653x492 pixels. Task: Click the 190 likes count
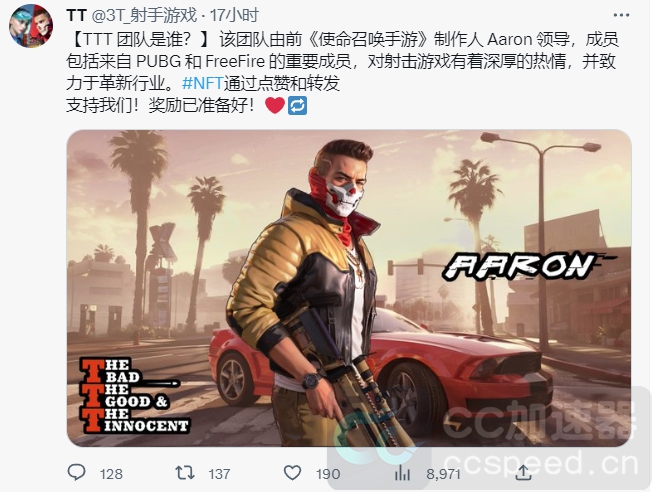coord(328,474)
